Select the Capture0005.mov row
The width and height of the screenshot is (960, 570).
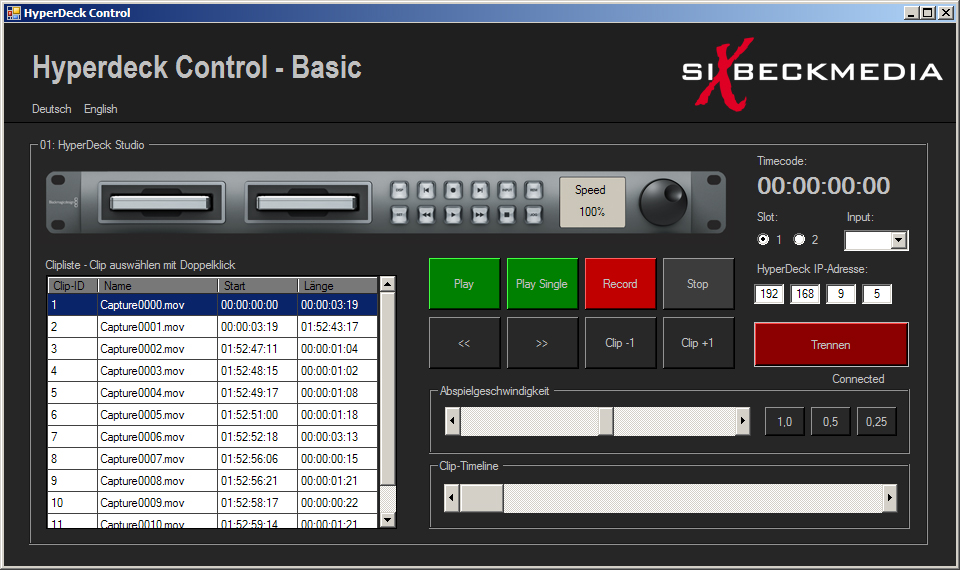(x=212, y=415)
